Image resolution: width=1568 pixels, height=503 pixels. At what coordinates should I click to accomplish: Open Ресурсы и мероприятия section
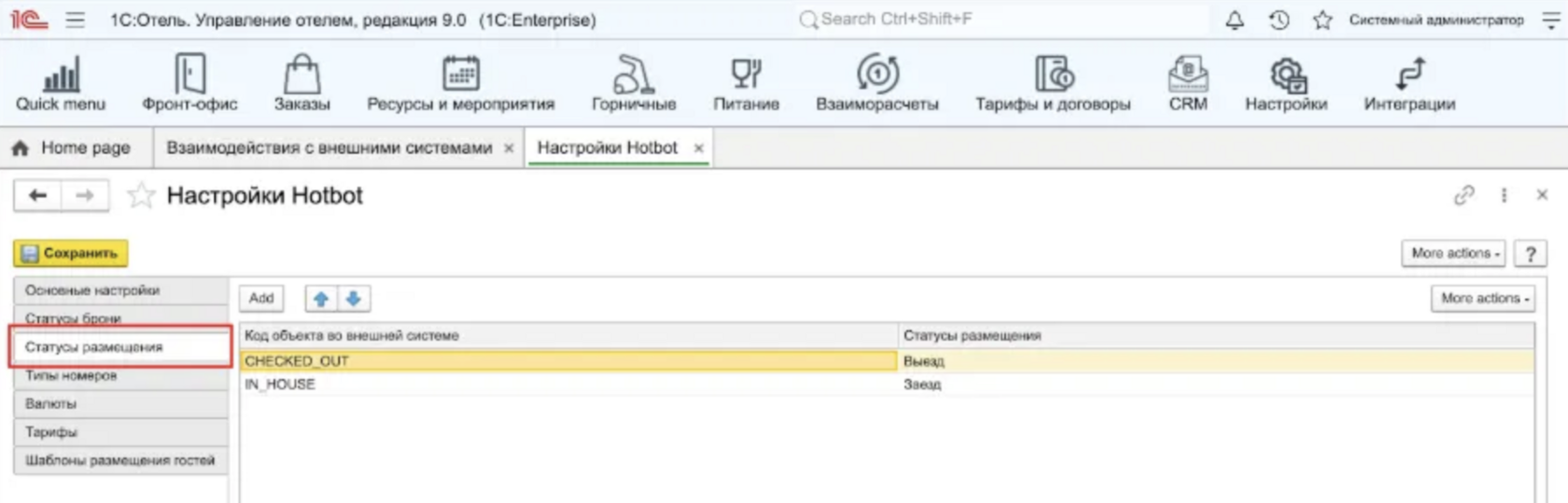tap(460, 83)
